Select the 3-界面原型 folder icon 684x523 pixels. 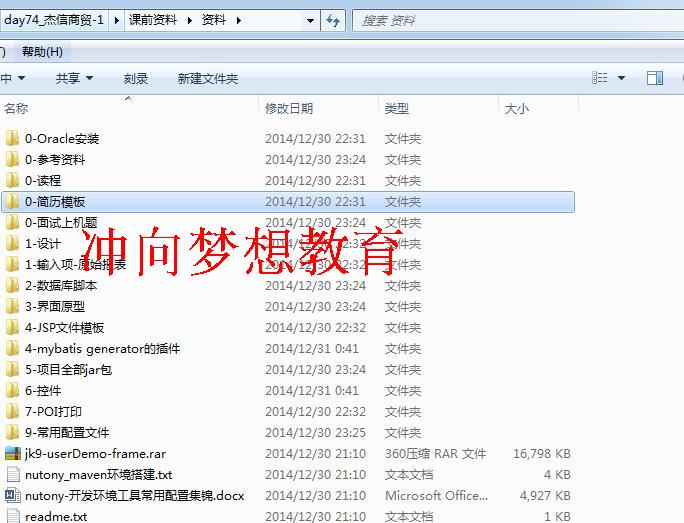click(13, 307)
